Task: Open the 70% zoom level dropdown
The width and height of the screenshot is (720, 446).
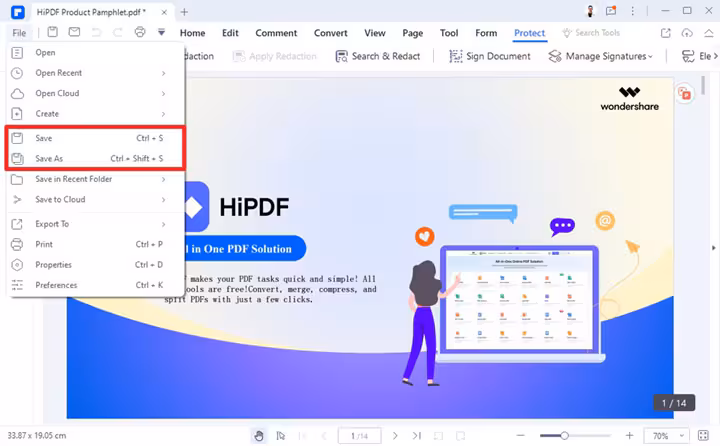Action: pyautogui.click(x=665, y=435)
